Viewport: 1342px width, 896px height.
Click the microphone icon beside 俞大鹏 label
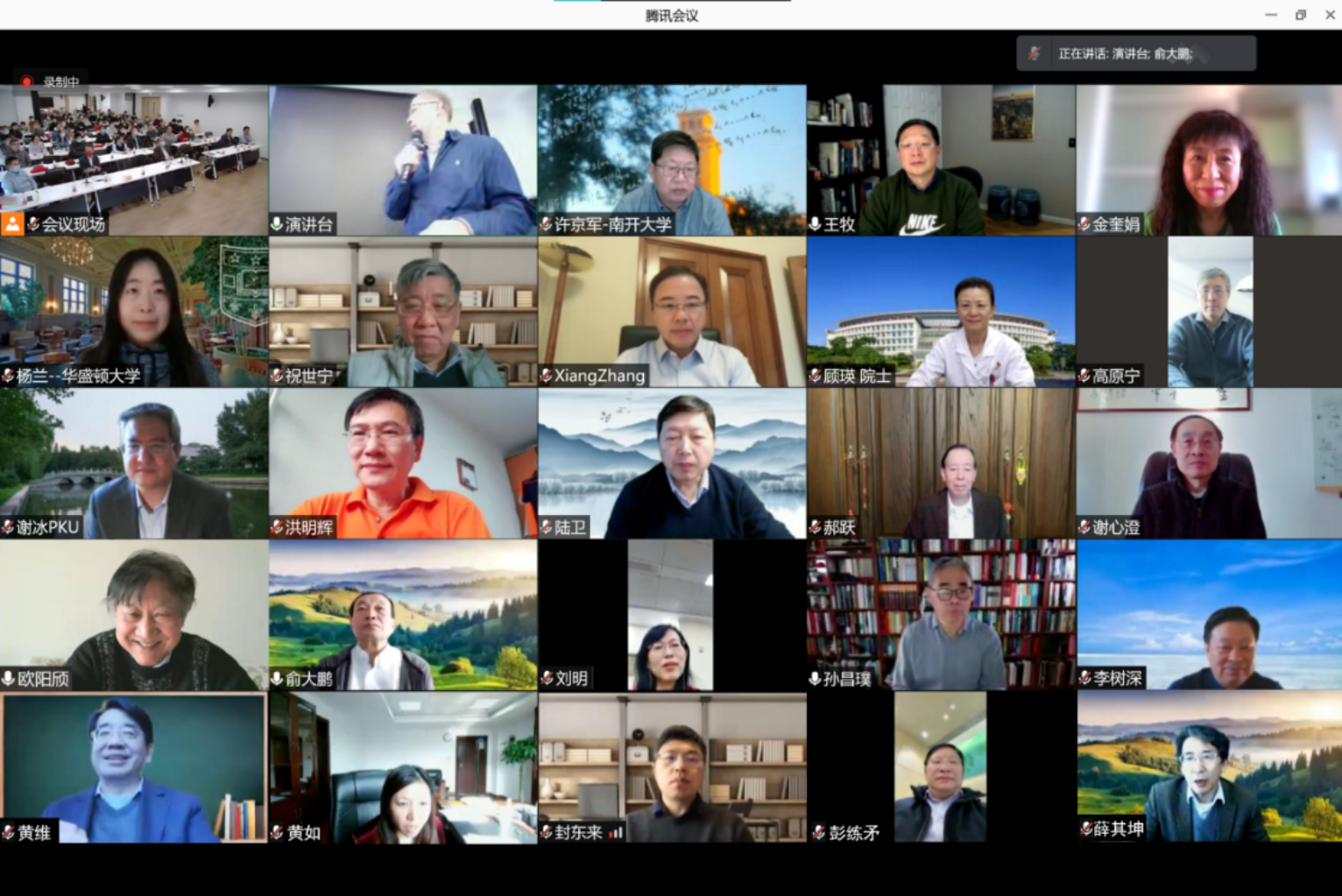(x=277, y=678)
